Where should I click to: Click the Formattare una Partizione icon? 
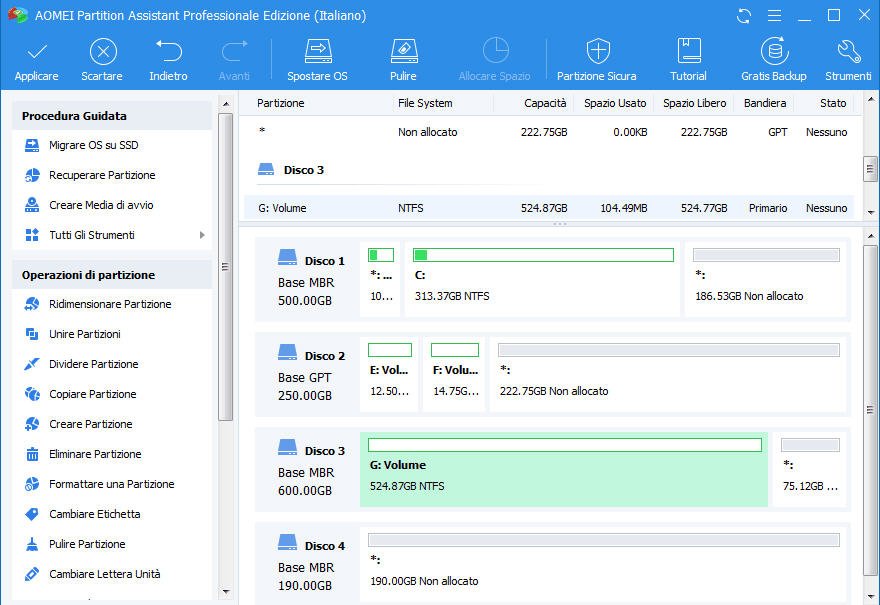(32, 484)
